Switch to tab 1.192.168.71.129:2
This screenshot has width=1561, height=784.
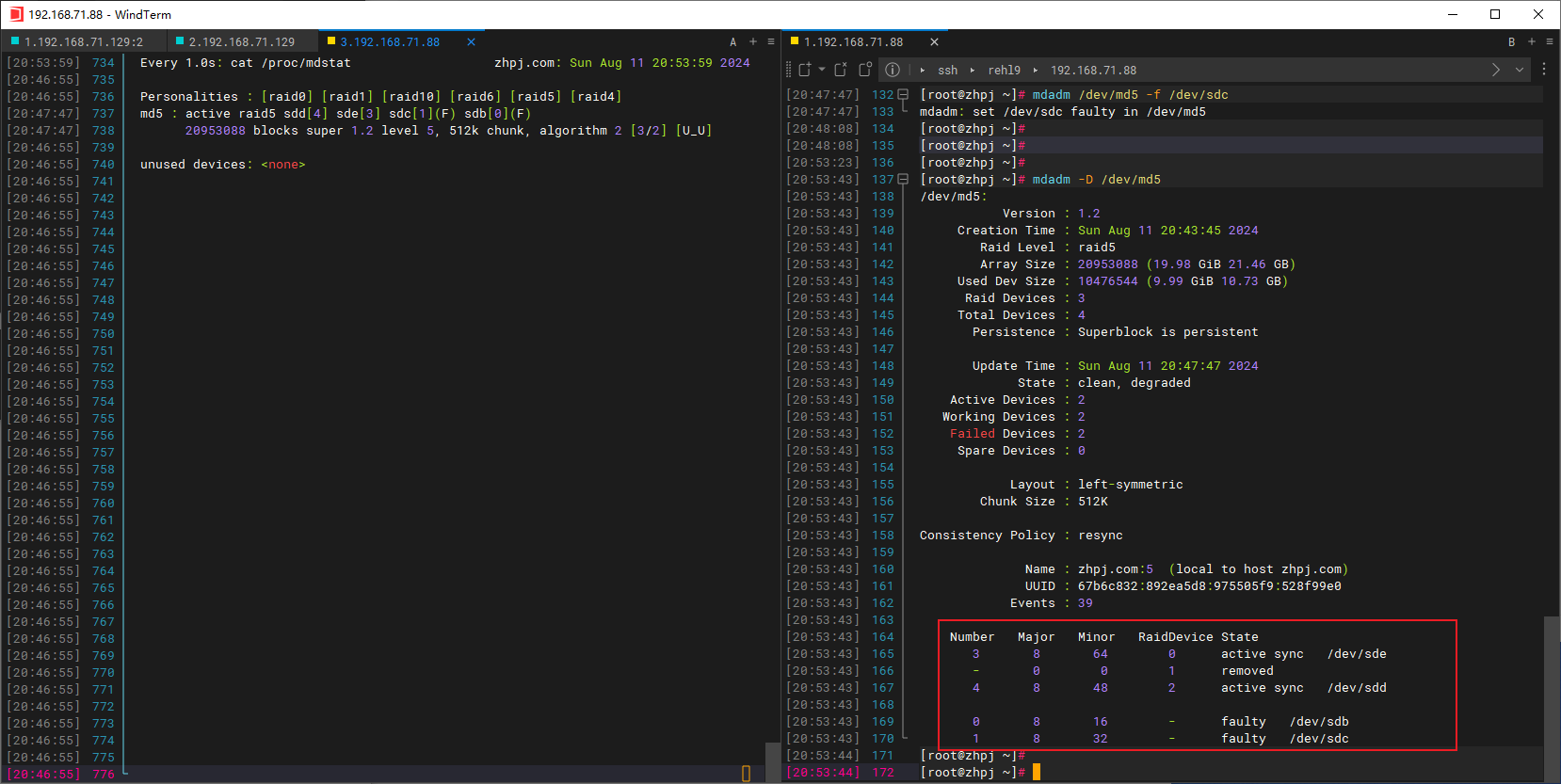coord(83,41)
